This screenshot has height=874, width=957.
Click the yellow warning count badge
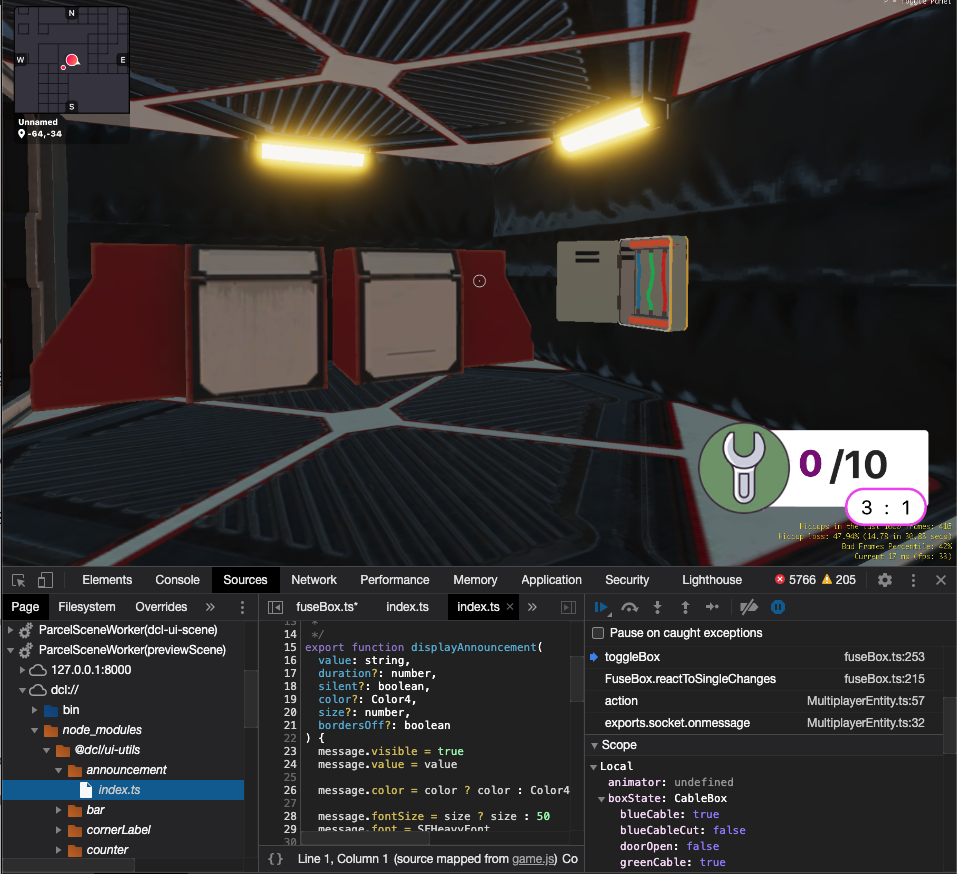[839, 580]
